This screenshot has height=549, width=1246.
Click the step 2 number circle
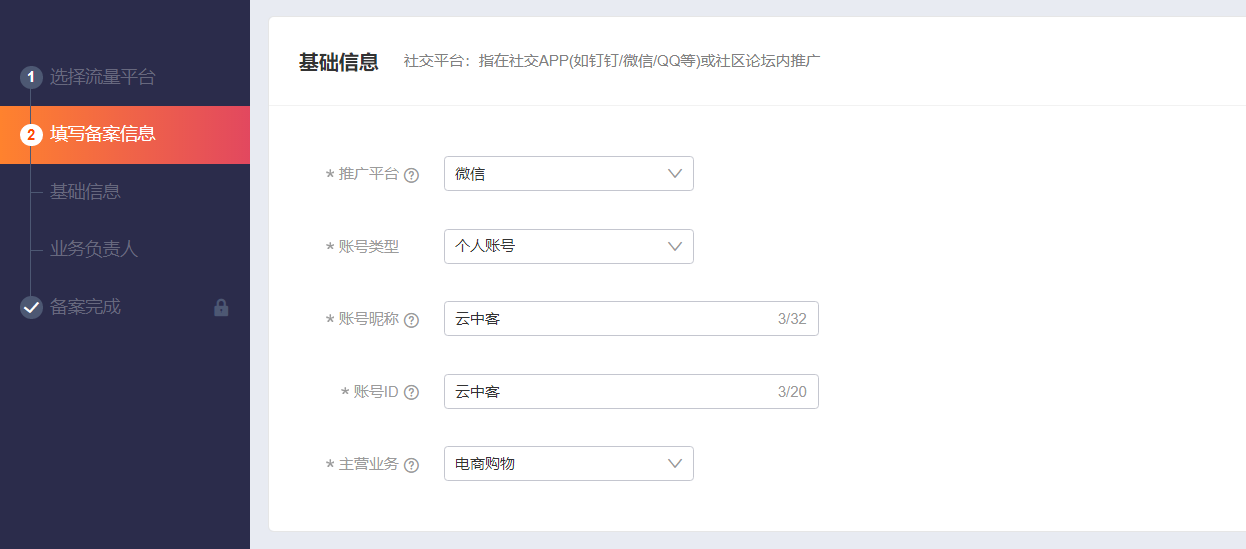point(31,135)
